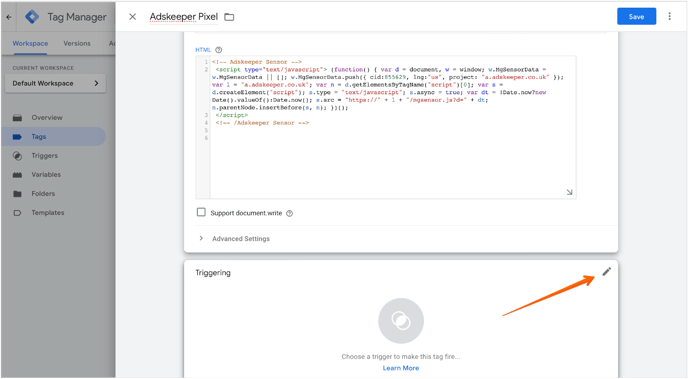Image resolution: width=688 pixels, height=379 pixels.
Task: Click the Tag Manager diamond logo
Action: (32, 17)
